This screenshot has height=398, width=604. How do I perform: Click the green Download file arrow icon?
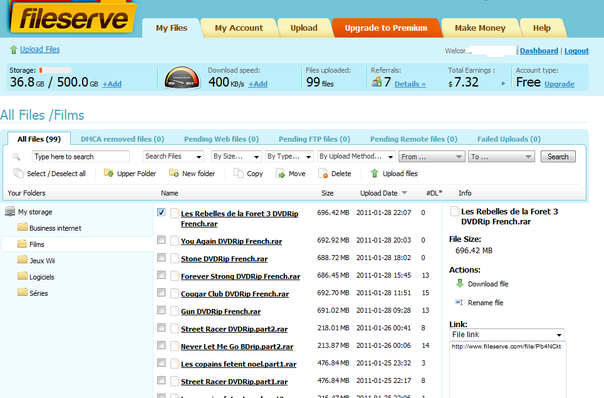(x=460, y=284)
